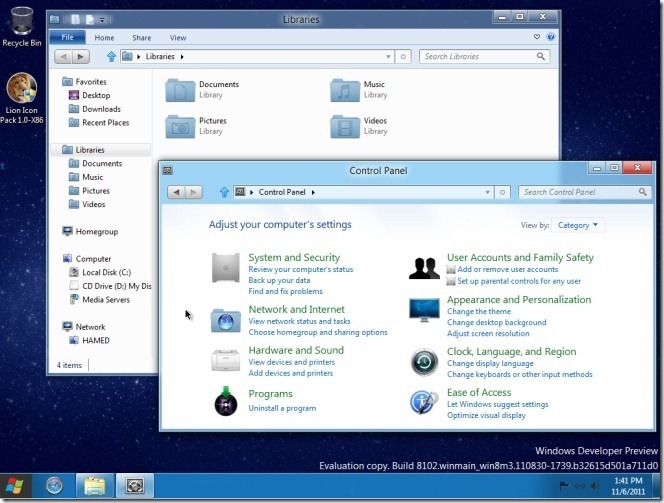Click network tray icon
Image resolution: width=664 pixels, height=503 pixels.
580,486
